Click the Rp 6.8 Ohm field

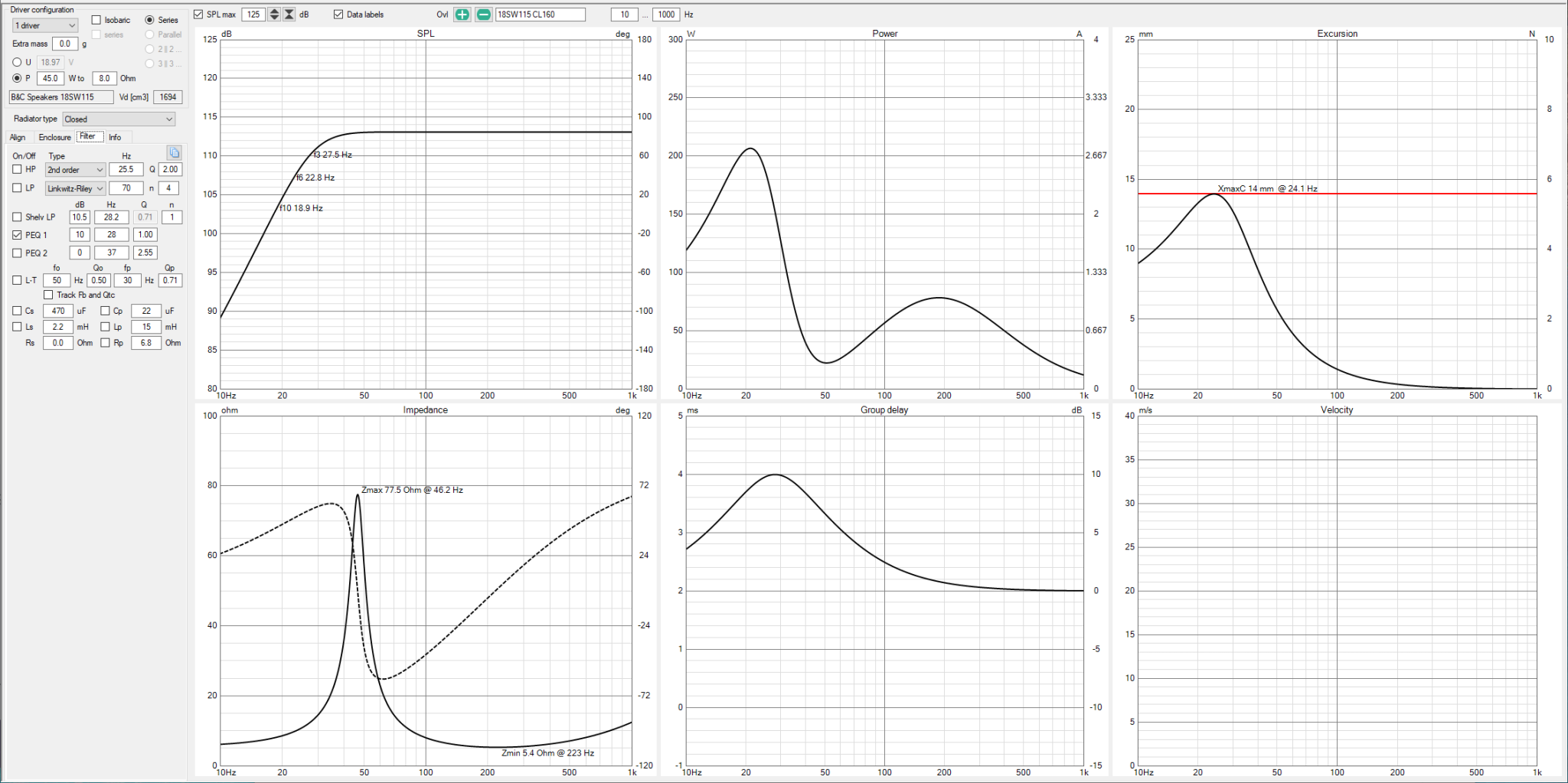point(146,343)
